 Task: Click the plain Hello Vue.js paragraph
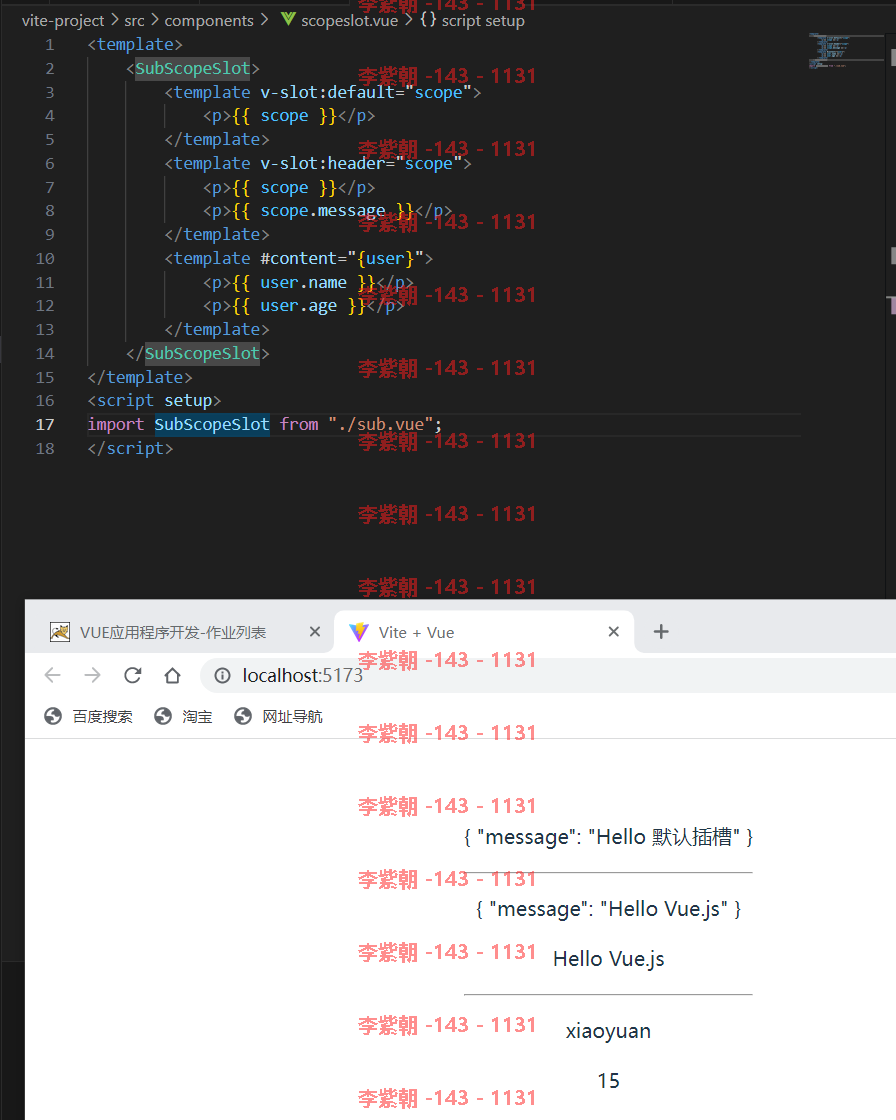[x=609, y=959]
